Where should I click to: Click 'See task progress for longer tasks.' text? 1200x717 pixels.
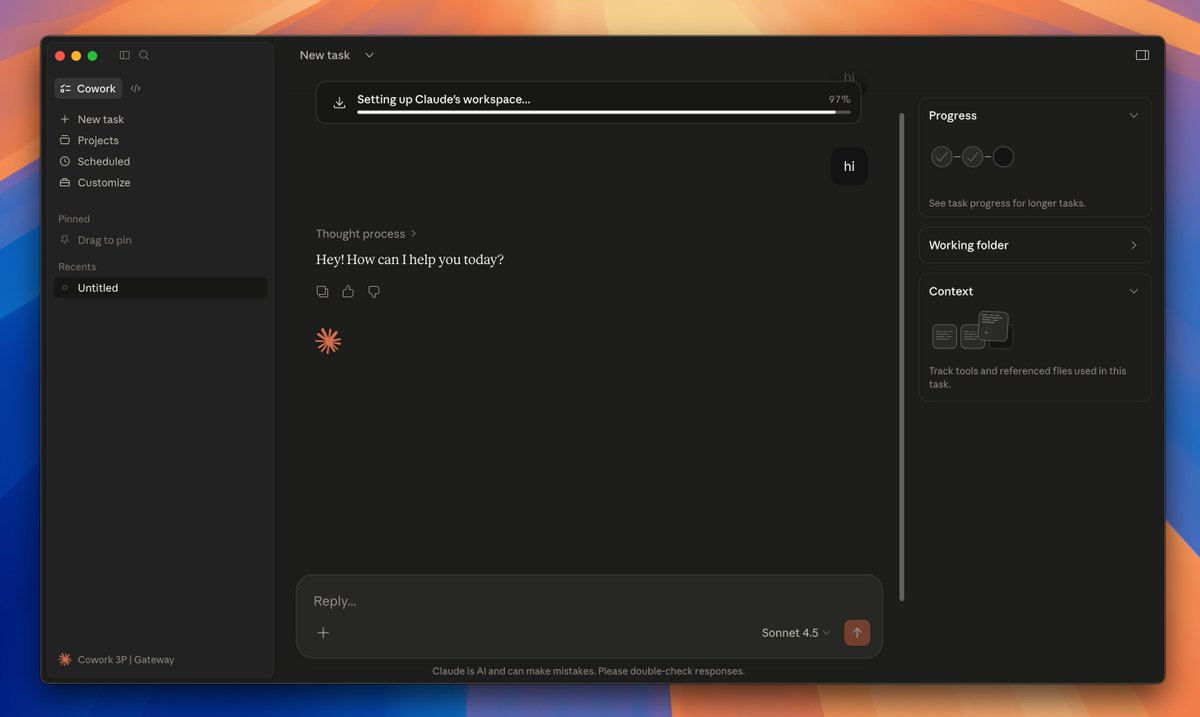pyautogui.click(x=1007, y=203)
